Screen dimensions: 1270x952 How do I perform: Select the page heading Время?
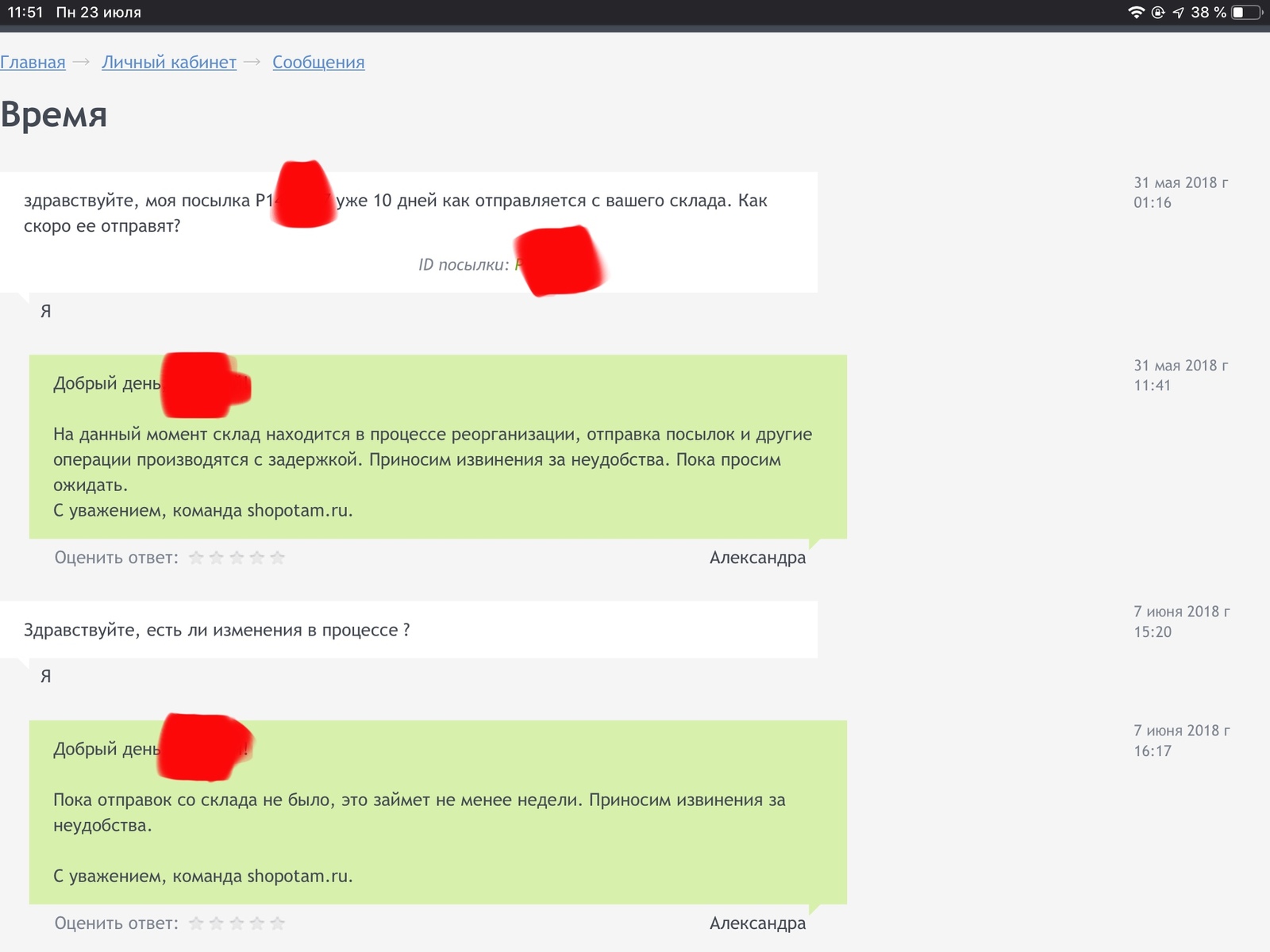point(54,114)
